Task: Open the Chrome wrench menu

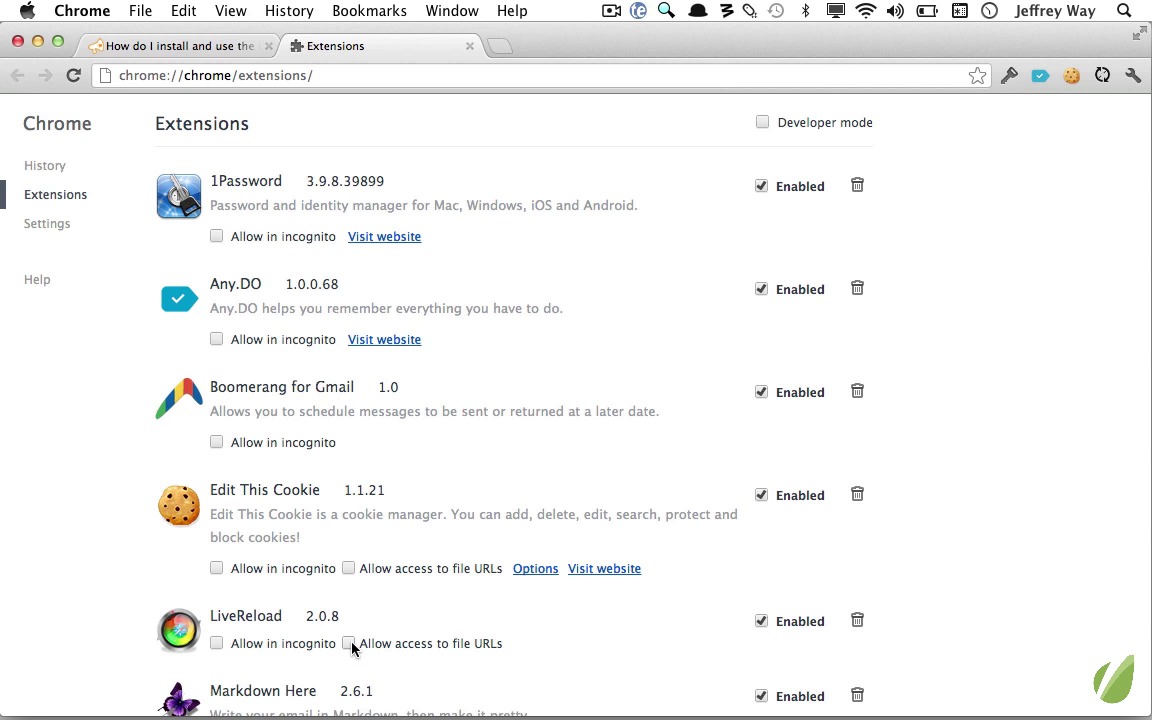Action: click(1133, 75)
